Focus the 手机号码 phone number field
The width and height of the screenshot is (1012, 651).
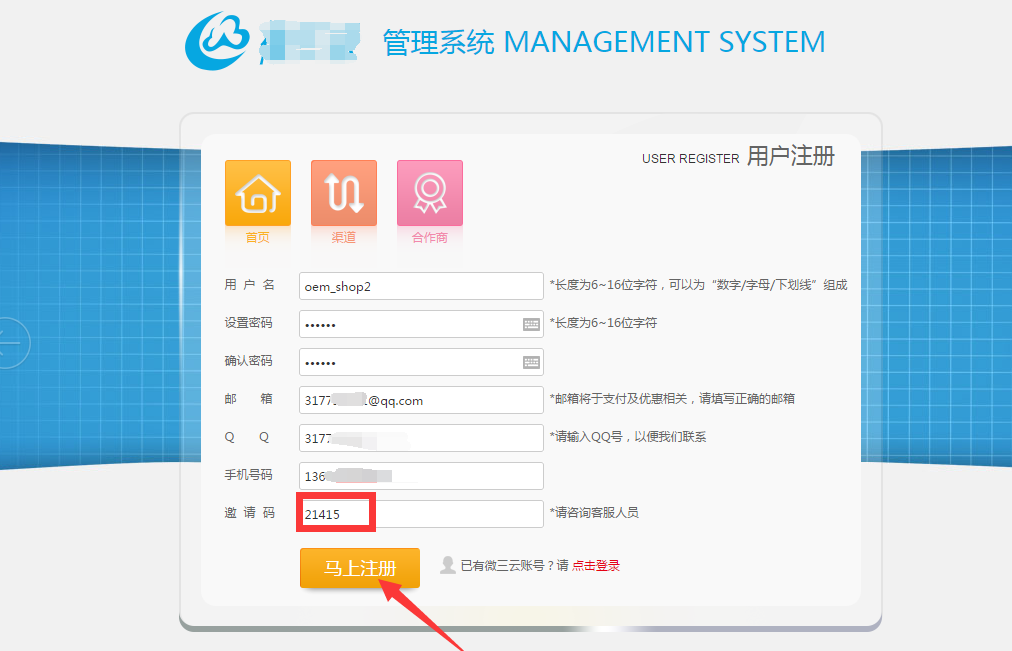[421, 476]
